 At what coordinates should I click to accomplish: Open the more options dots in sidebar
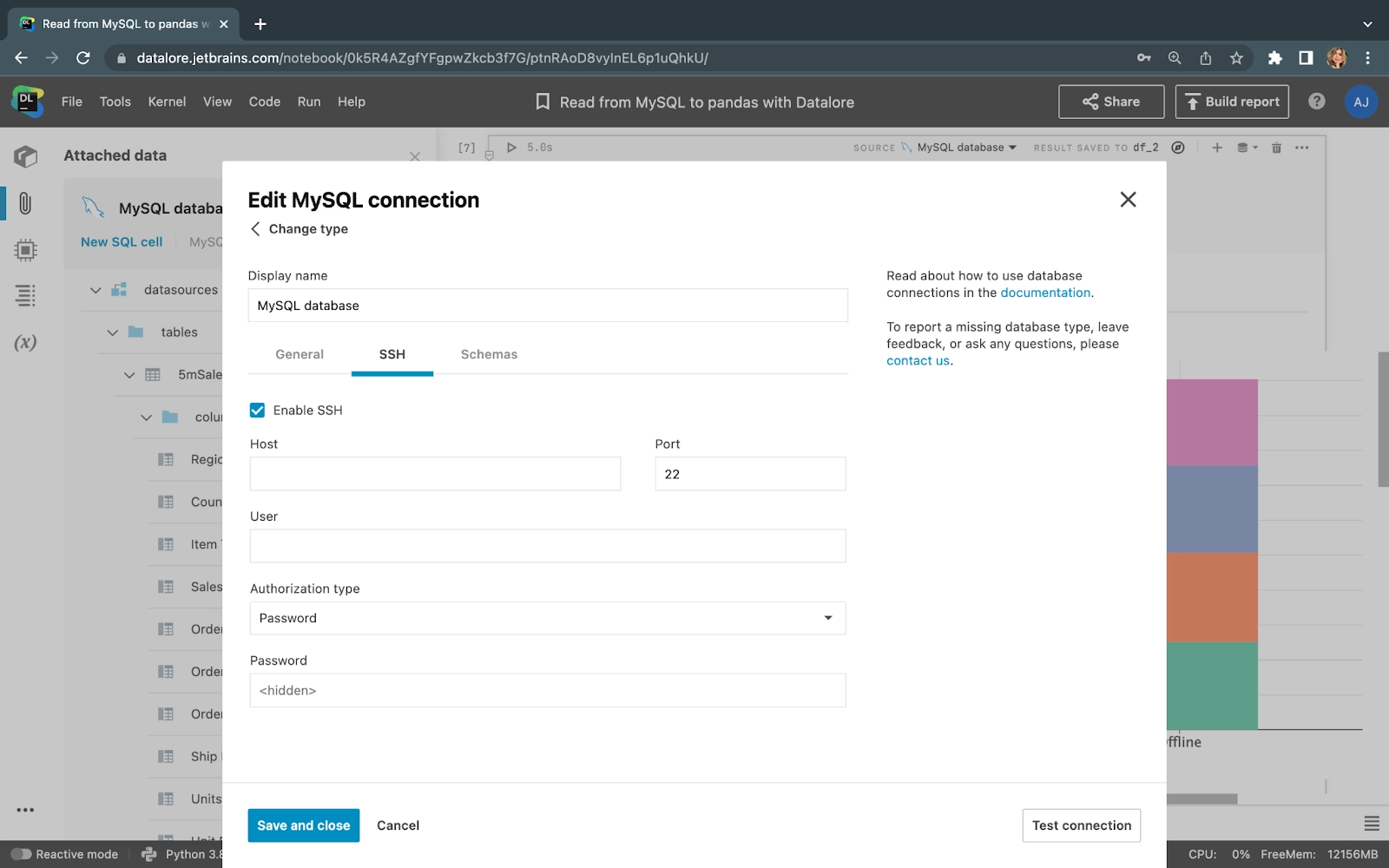click(x=25, y=810)
